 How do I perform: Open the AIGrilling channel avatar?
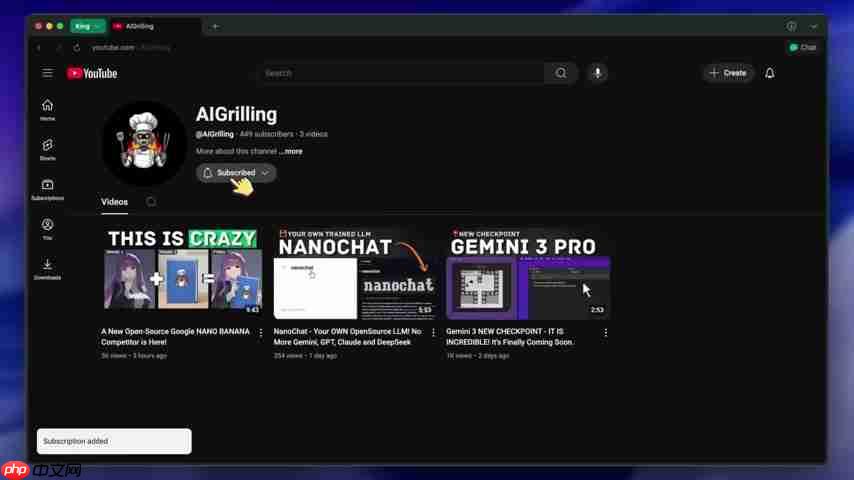pyautogui.click(x=144, y=143)
